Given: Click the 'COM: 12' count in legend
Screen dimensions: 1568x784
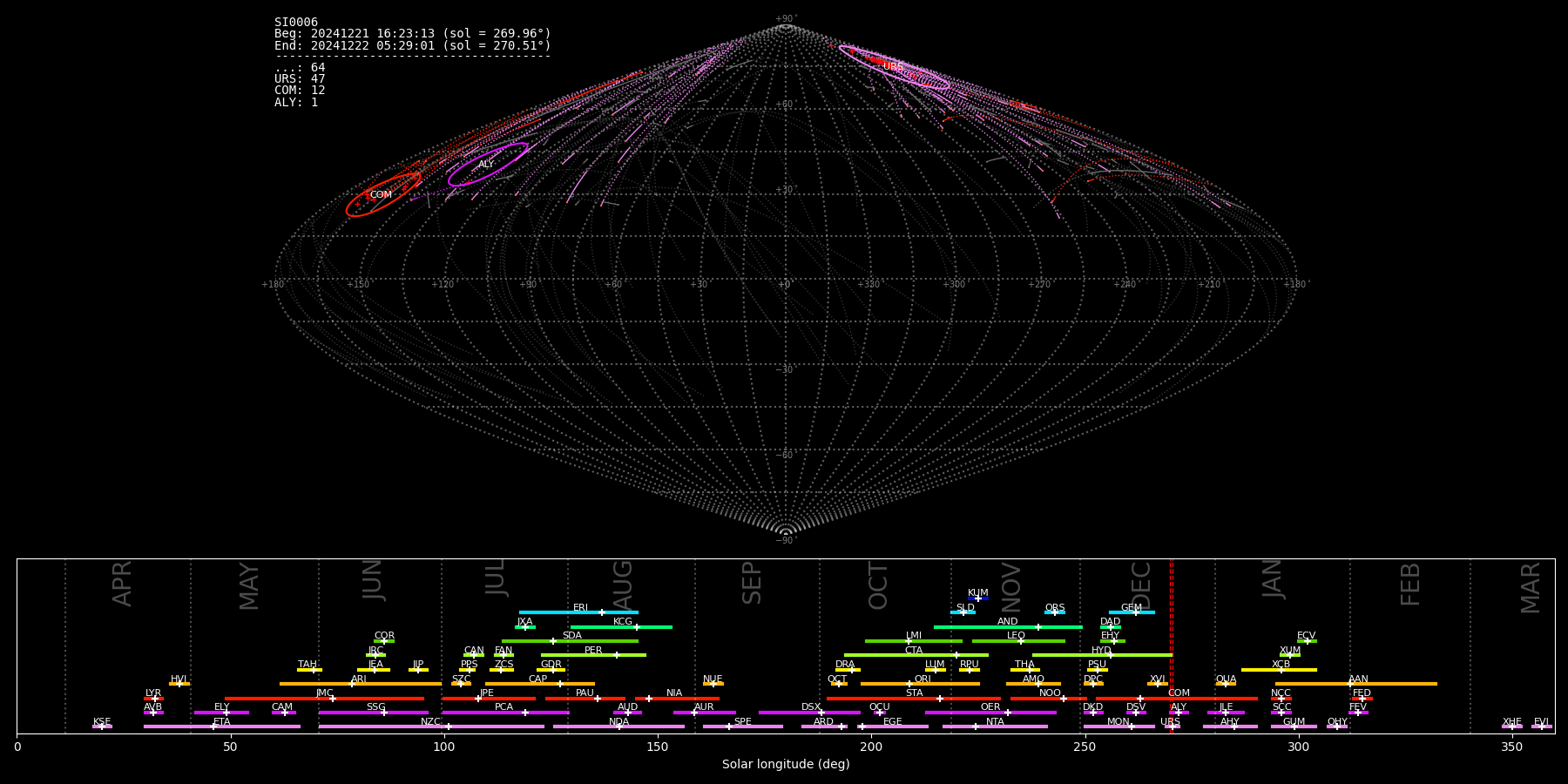Looking at the screenshot, I should (300, 91).
